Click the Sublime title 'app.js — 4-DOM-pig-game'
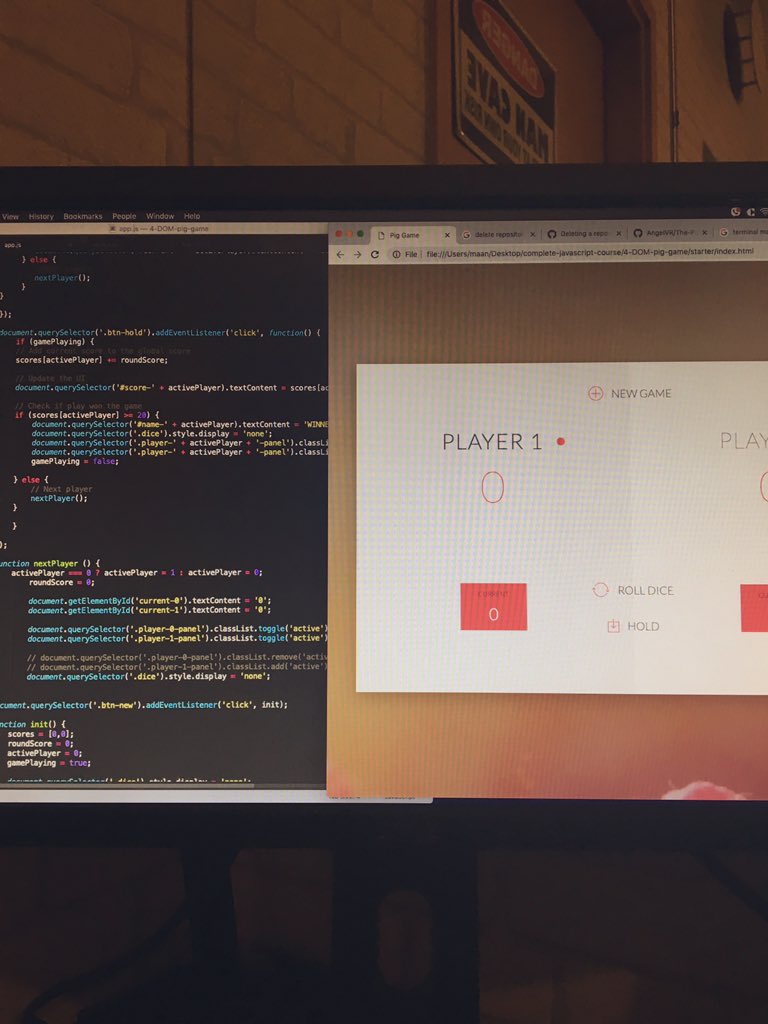The height and width of the screenshot is (1024, 768). coord(162,229)
